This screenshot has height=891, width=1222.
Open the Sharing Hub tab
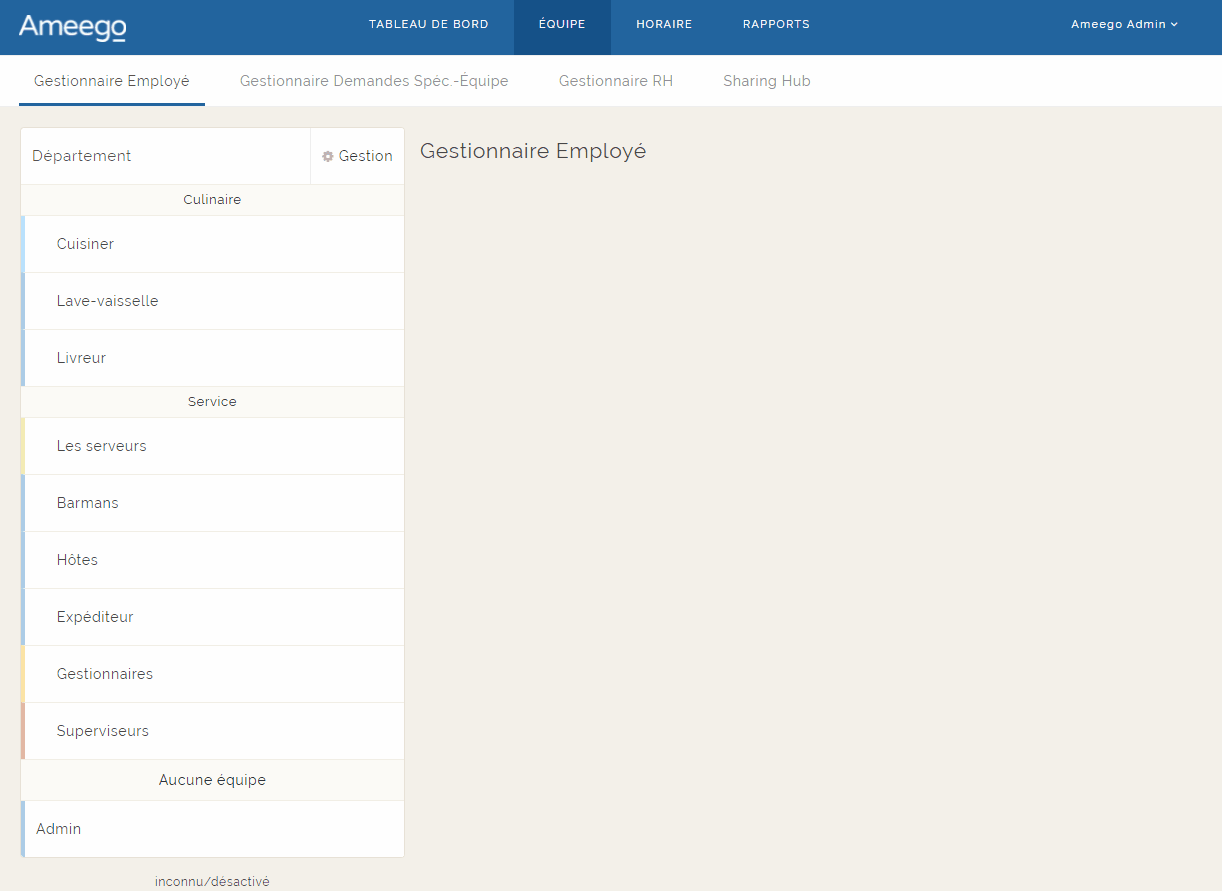click(767, 82)
